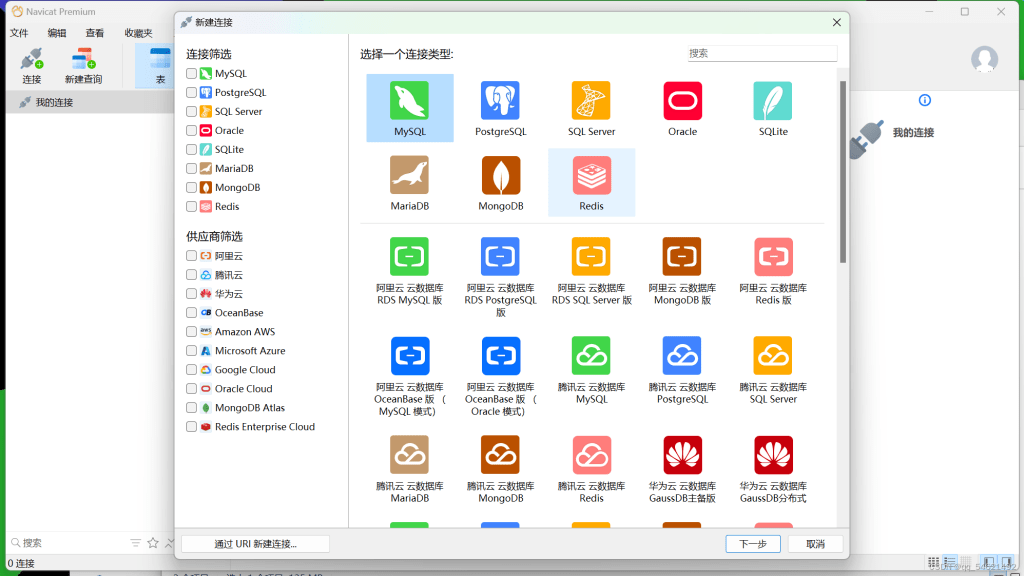Pick the SQL Server connection icon
1024x576 pixels.
(x=591, y=101)
